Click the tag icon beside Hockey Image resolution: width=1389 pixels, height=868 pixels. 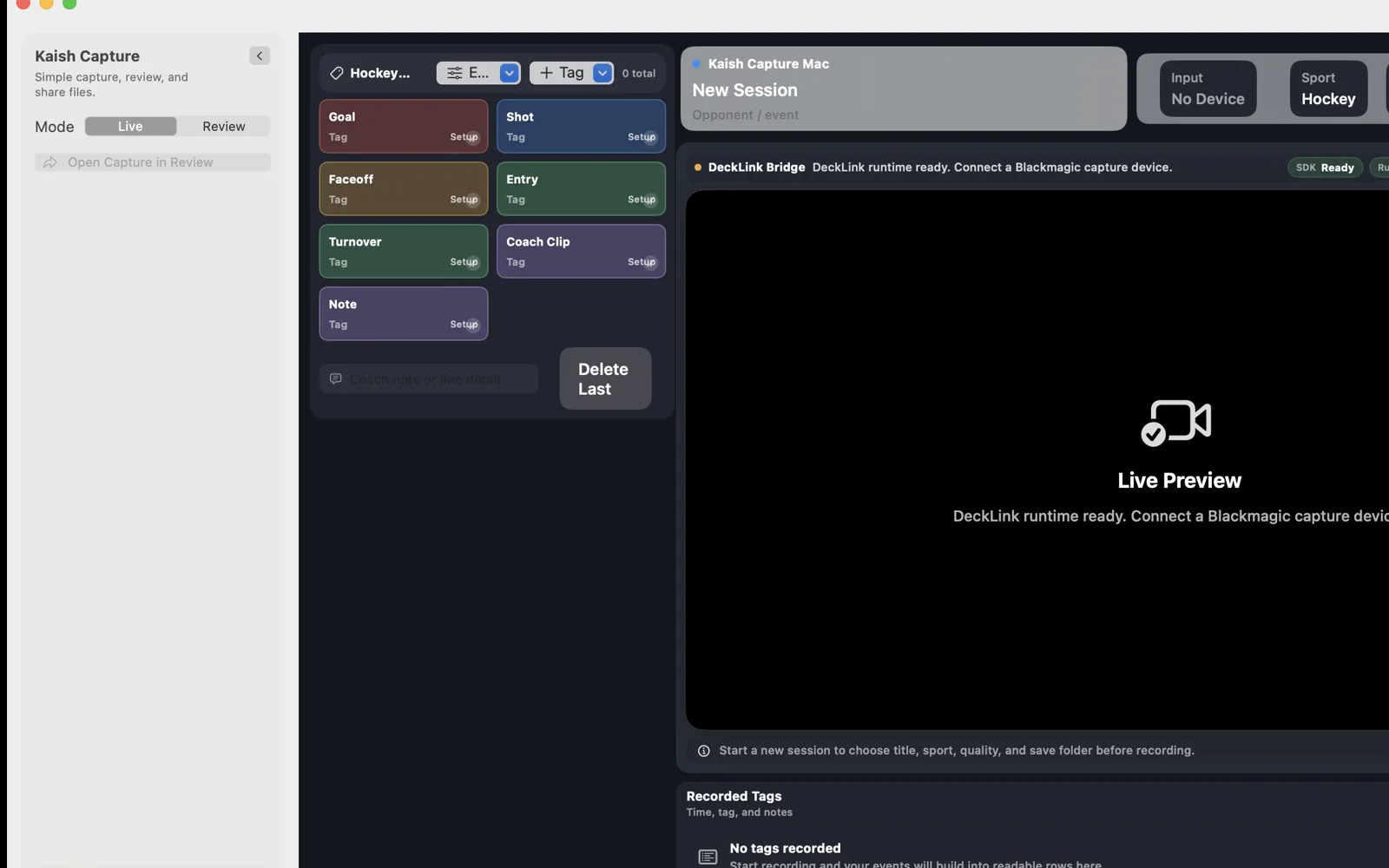coord(337,73)
